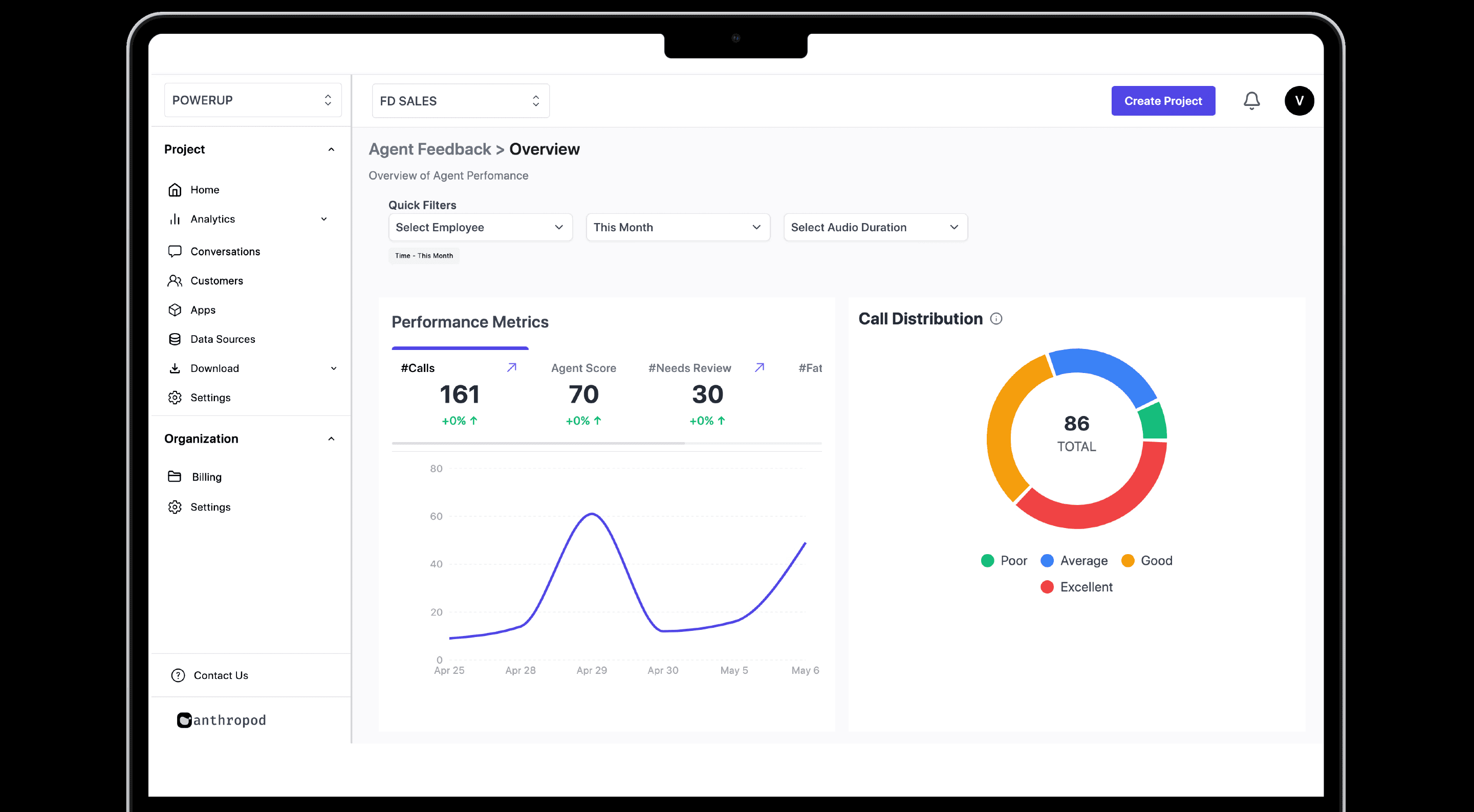Click the Create Project button

1163,101
